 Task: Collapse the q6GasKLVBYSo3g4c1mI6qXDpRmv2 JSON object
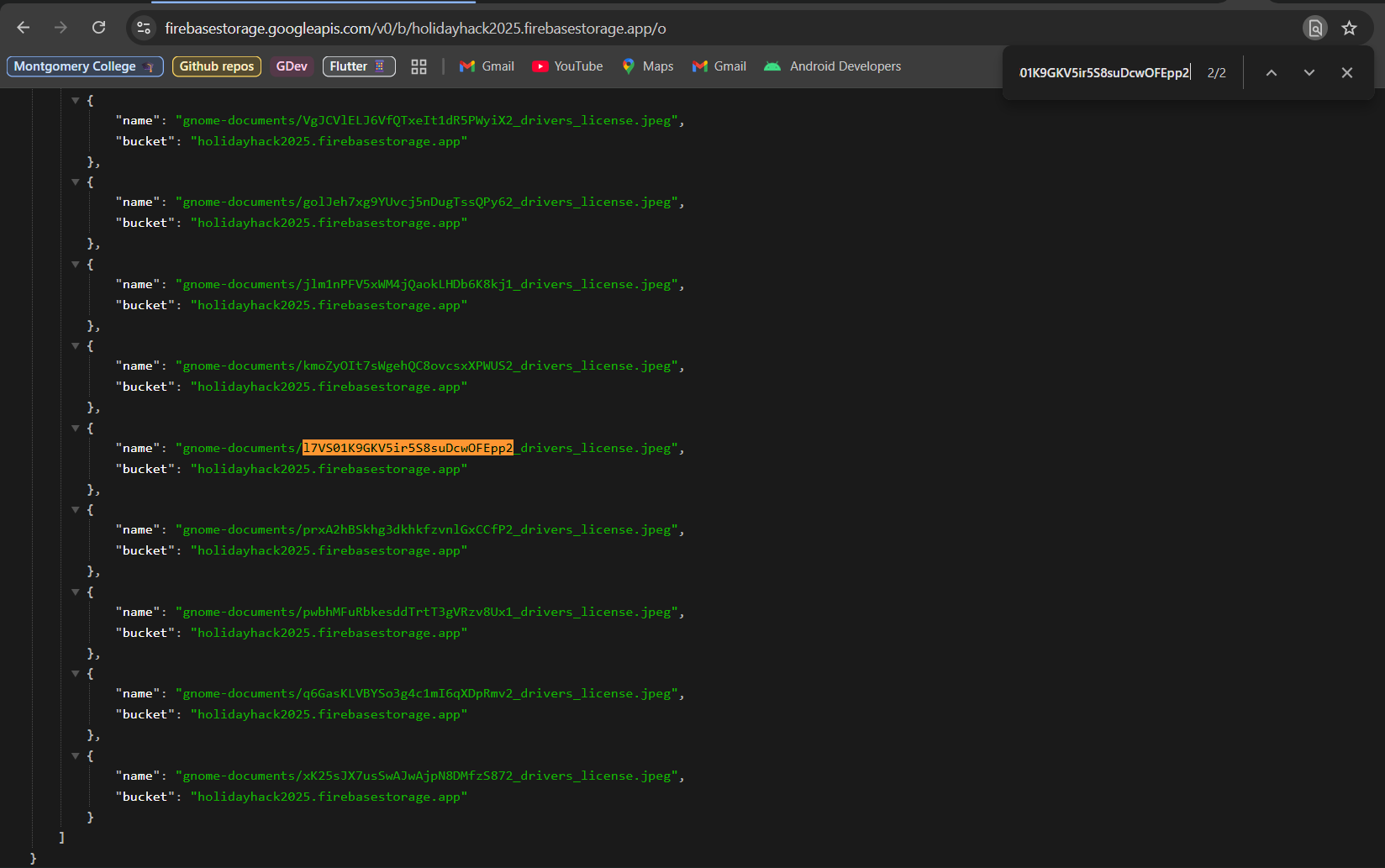pyautogui.click(x=76, y=673)
